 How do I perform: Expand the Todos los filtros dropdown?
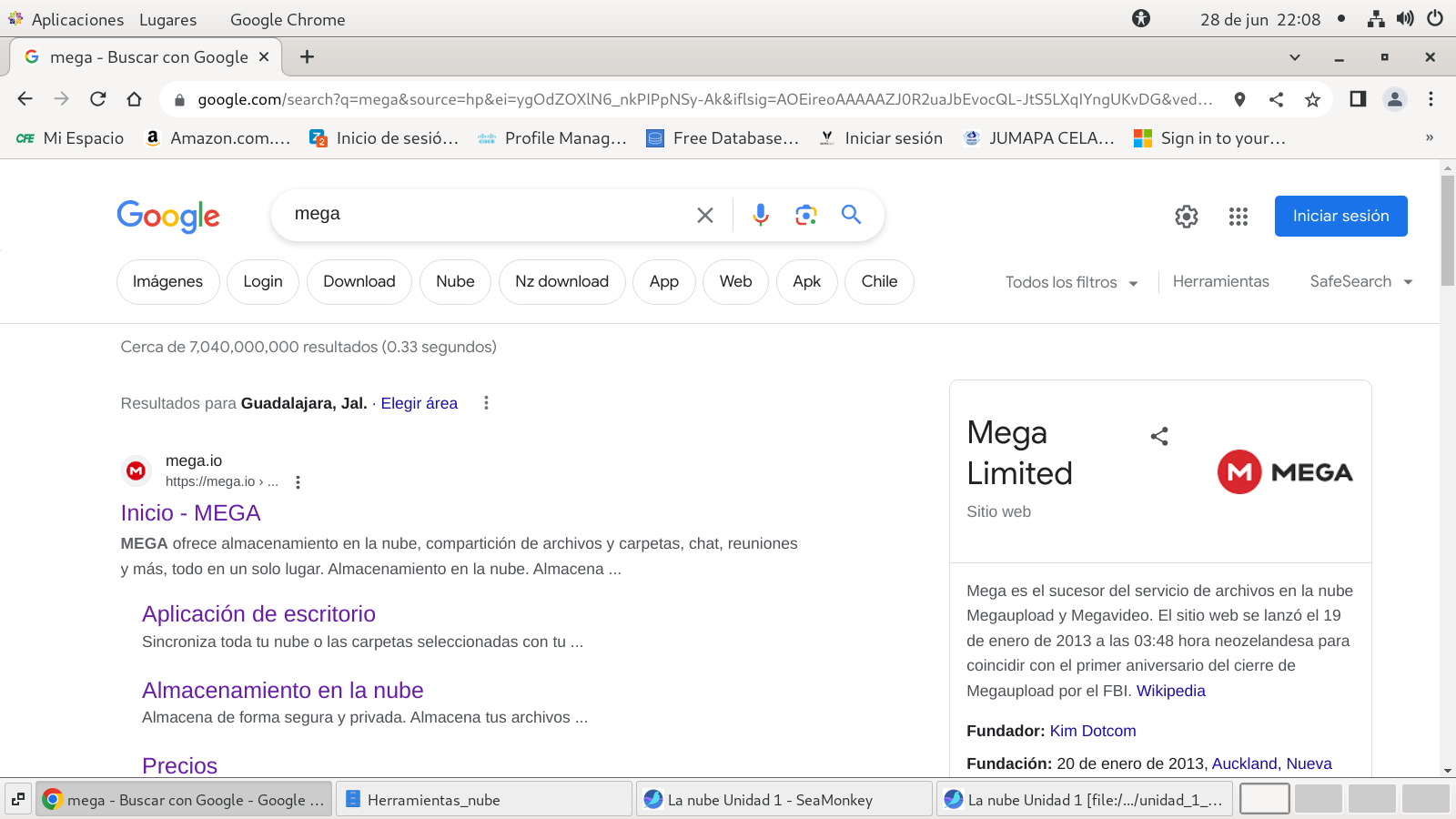coord(1071,282)
